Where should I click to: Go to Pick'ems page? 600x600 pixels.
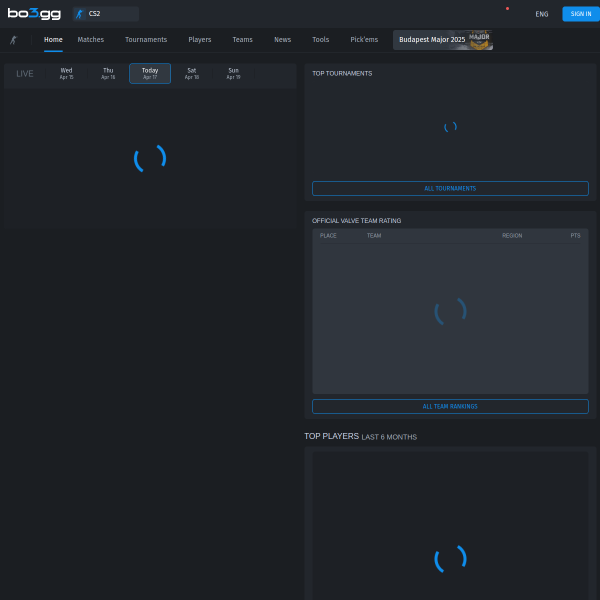tap(364, 40)
